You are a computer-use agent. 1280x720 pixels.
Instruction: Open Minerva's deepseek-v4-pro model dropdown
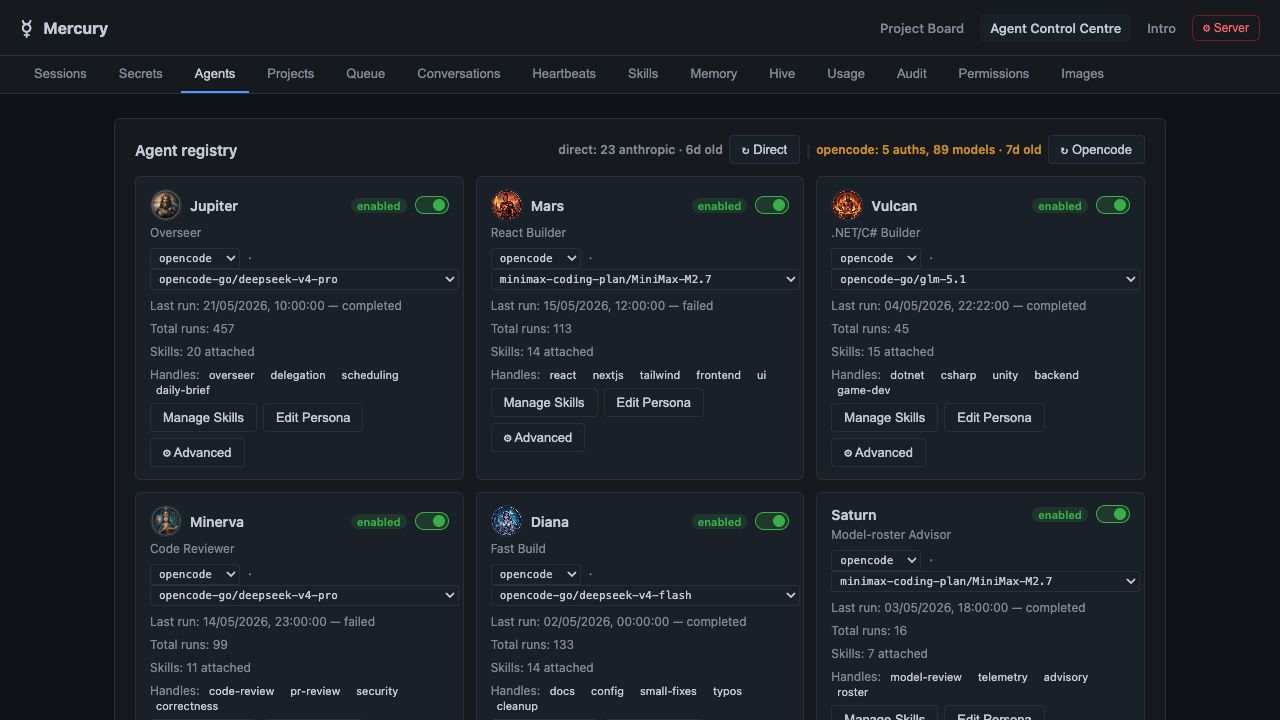304,596
